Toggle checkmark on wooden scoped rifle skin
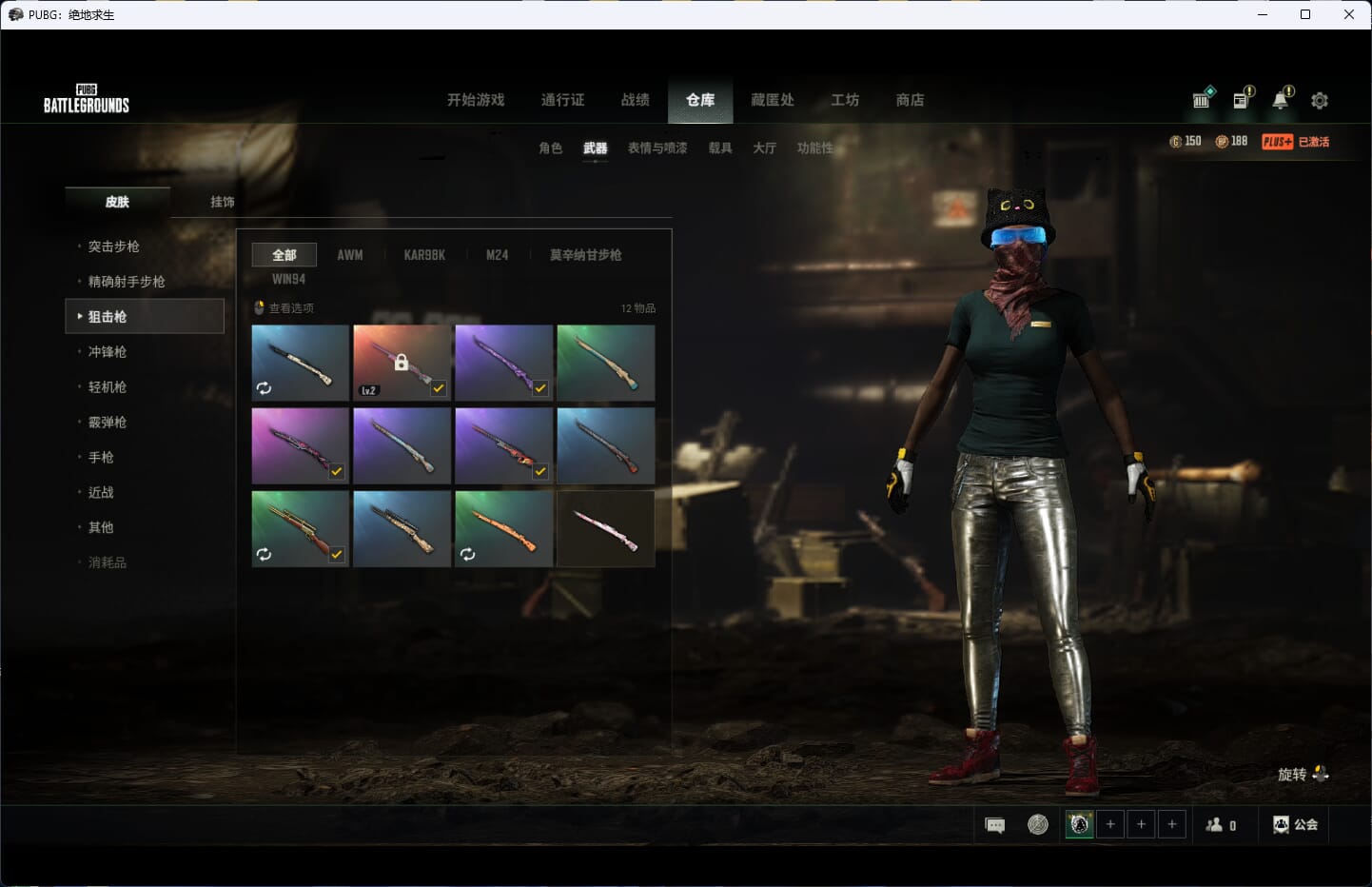This screenshot has width=1372, height=887. point(337,554)
